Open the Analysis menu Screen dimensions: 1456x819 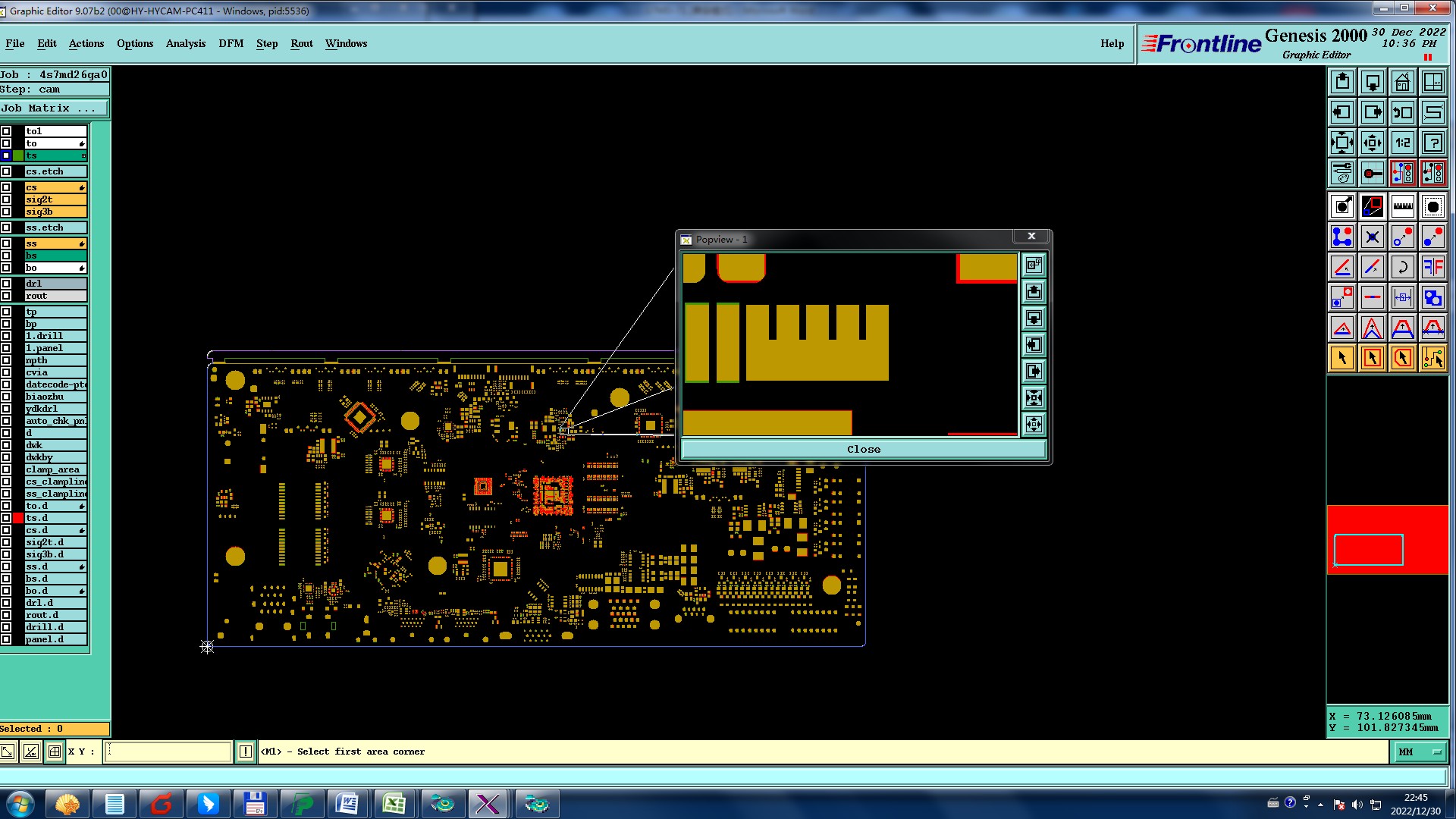point(185,43)
